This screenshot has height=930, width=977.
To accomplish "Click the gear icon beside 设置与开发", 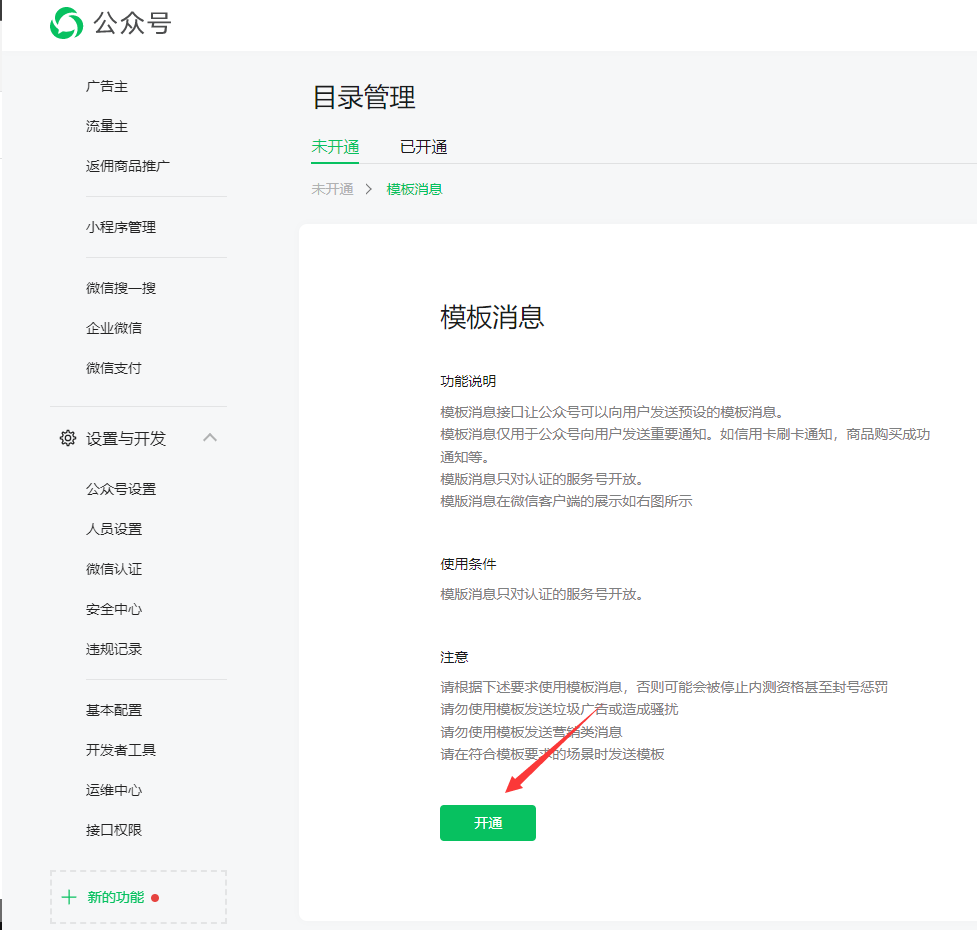I will [68, 438].
